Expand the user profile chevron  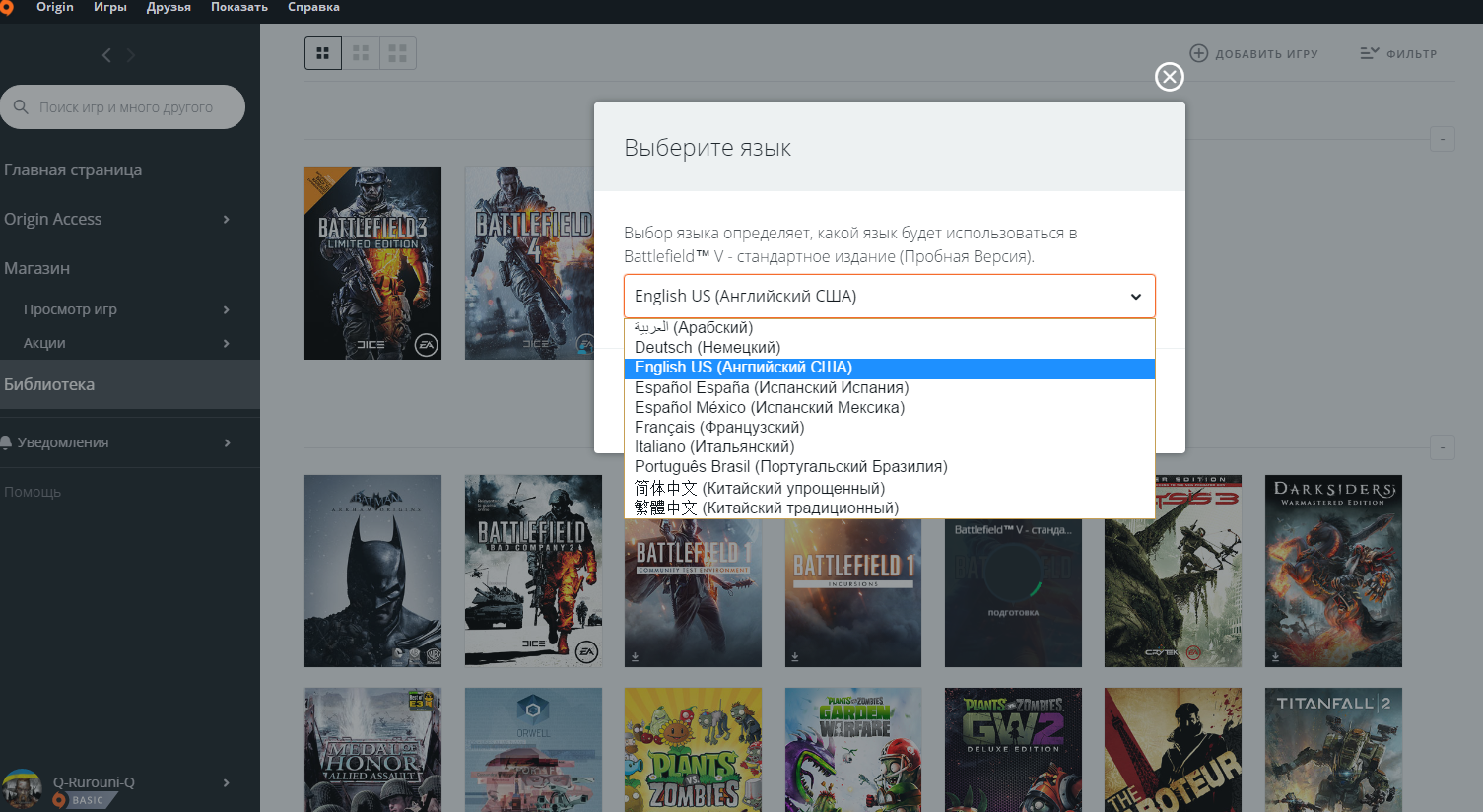click(227, 782)
